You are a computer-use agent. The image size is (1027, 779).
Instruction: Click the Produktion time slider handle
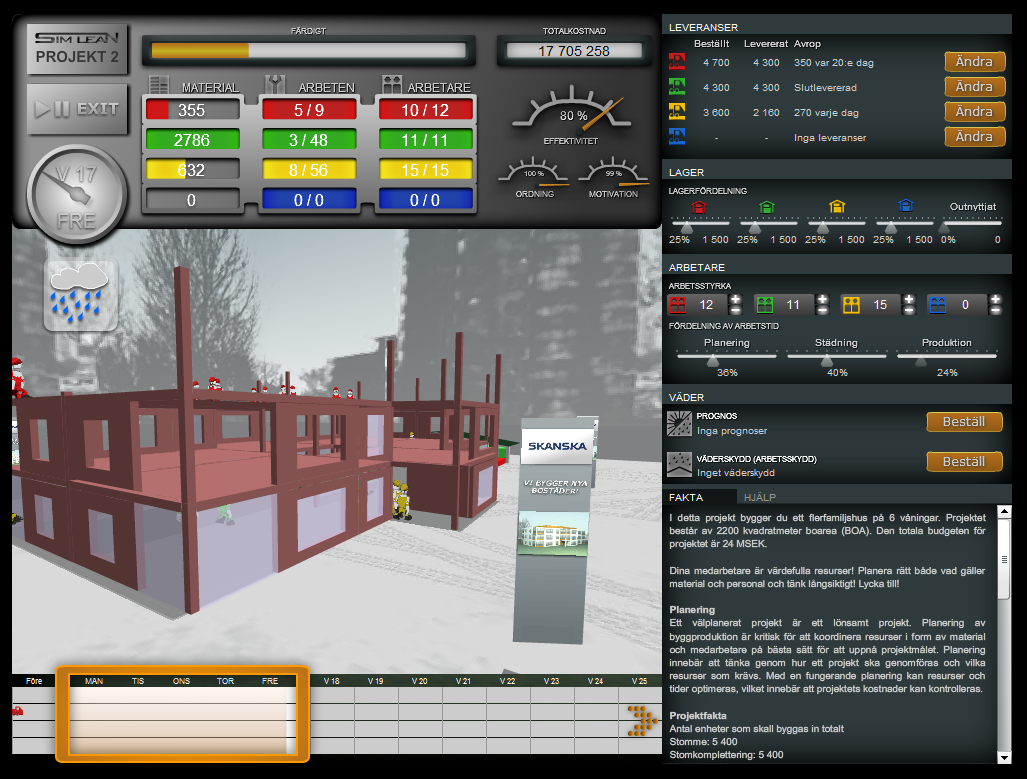[x=921, y=361]
